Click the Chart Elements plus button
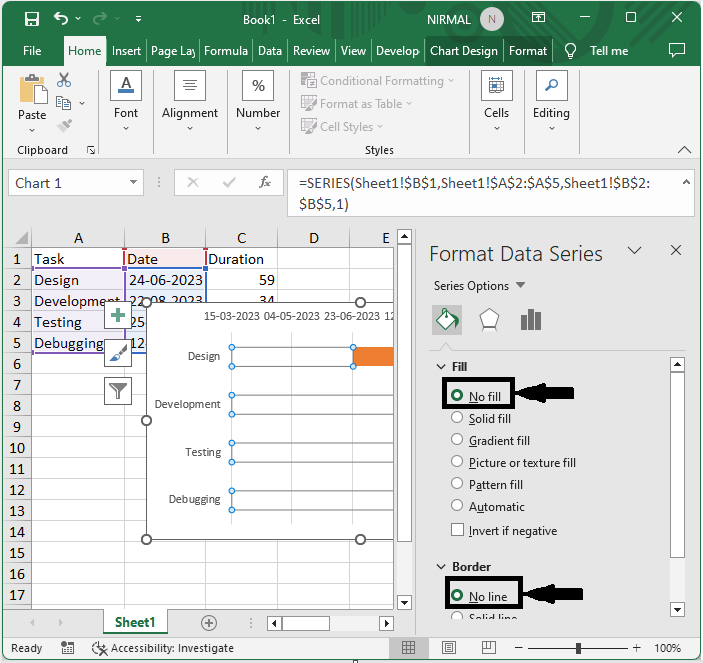Viewport: 703px width, 663px height. click(118, 316)
